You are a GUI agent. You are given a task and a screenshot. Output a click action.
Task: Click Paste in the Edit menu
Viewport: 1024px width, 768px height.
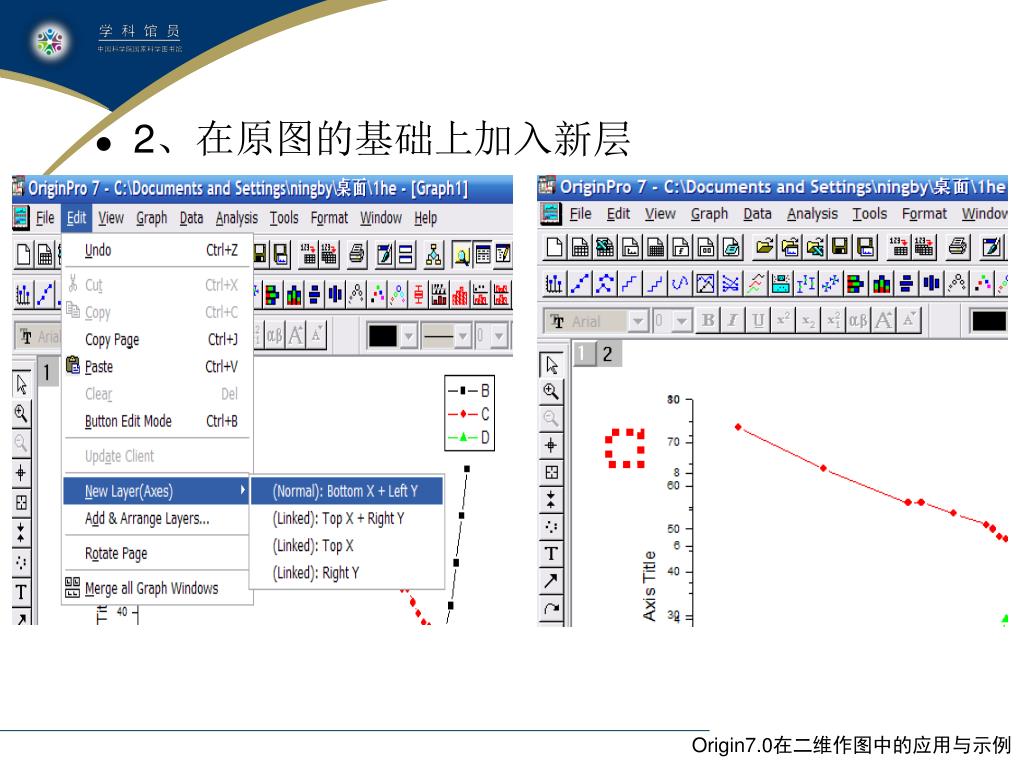point(156,366)
